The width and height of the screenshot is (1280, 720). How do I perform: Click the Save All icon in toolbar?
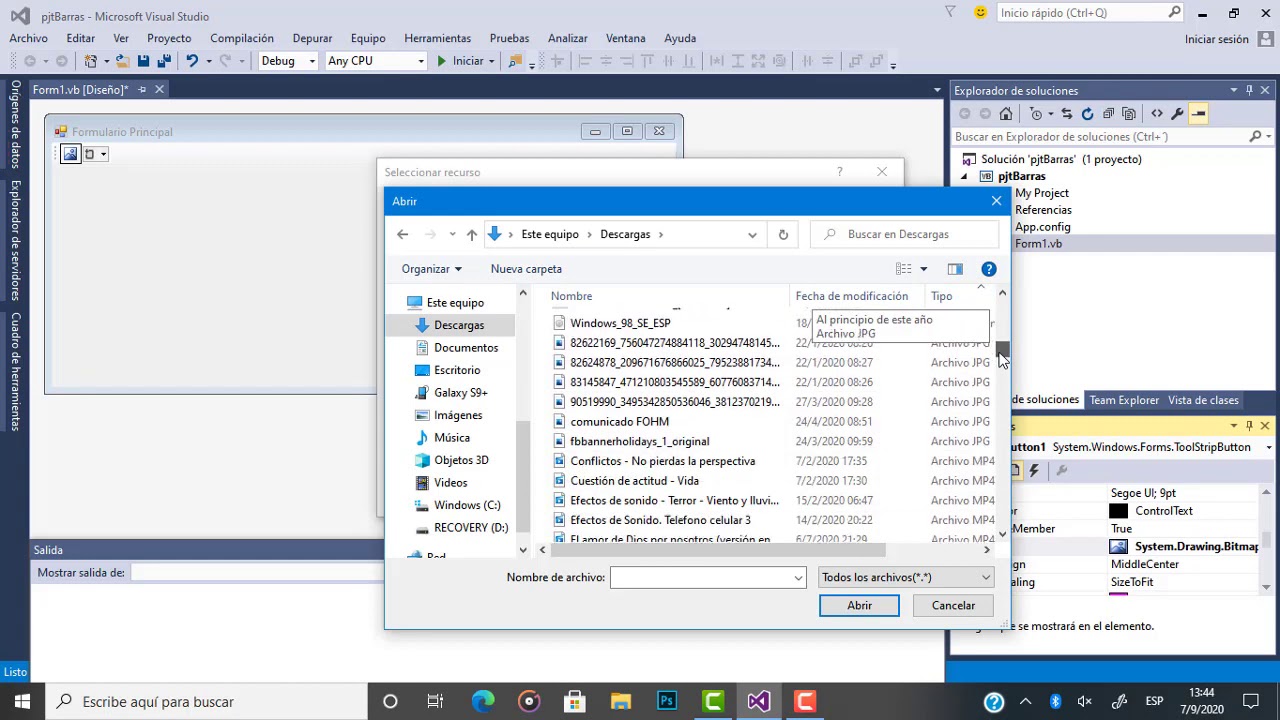tap(162, 61)
